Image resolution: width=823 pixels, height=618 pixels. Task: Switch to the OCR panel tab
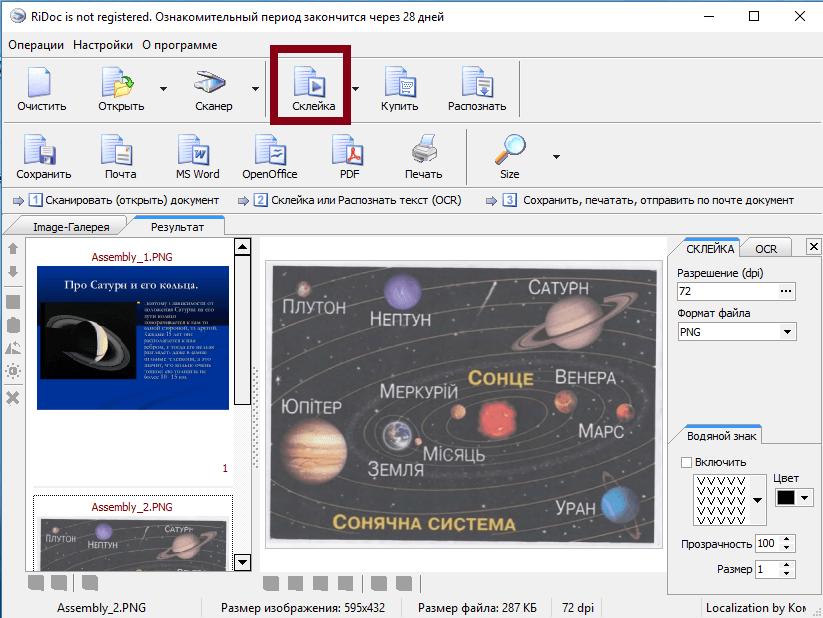pyautogui.click(x=766, y=249)
